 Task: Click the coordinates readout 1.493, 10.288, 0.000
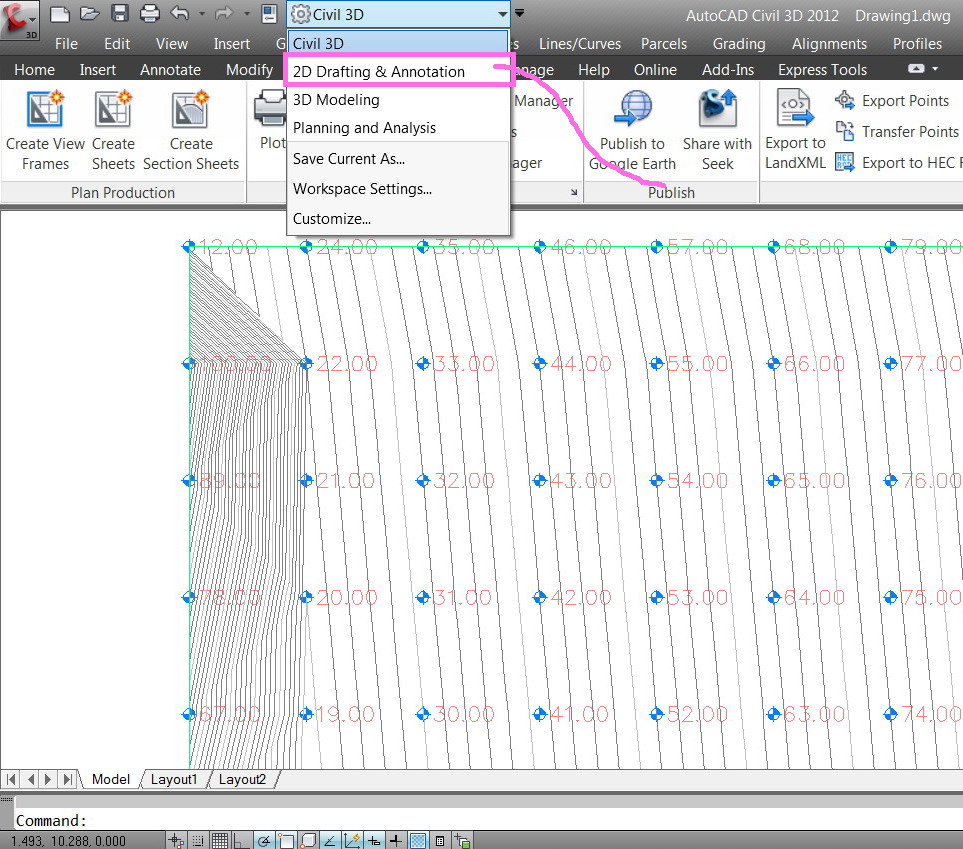pyautogui.click(x=68, y=840)
